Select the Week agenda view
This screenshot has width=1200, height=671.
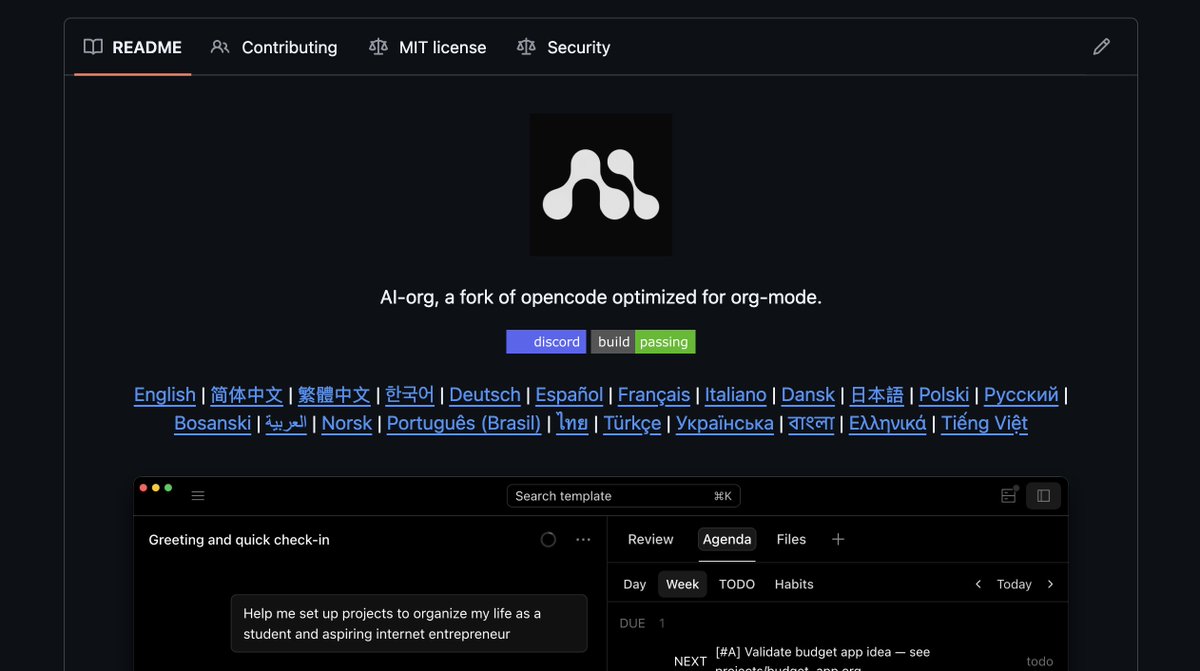pos(682,584)
